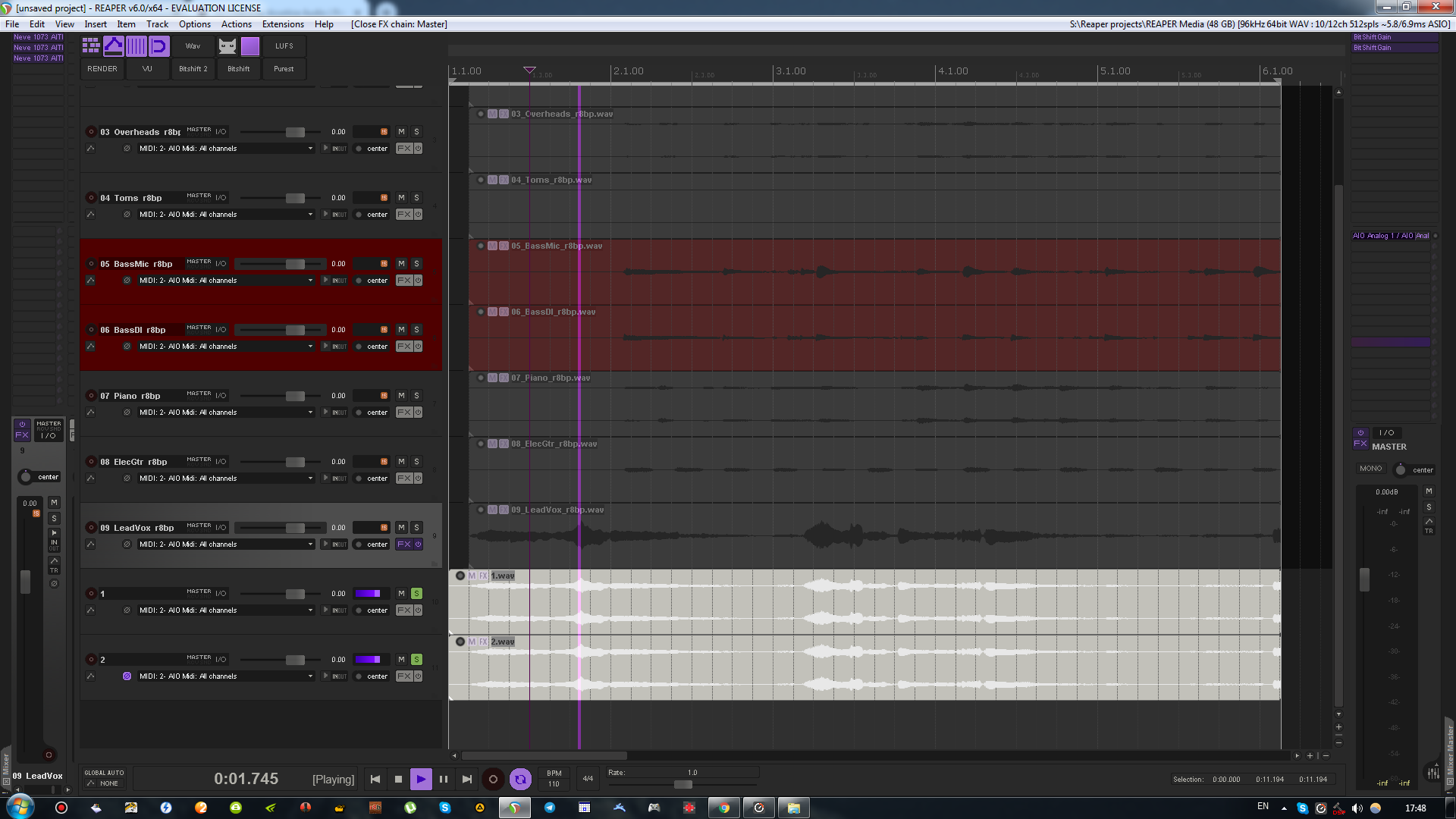This screenshot has height=819, width=1456.
Task: Solo the 05 BassMic track
Action: (416, 264)
